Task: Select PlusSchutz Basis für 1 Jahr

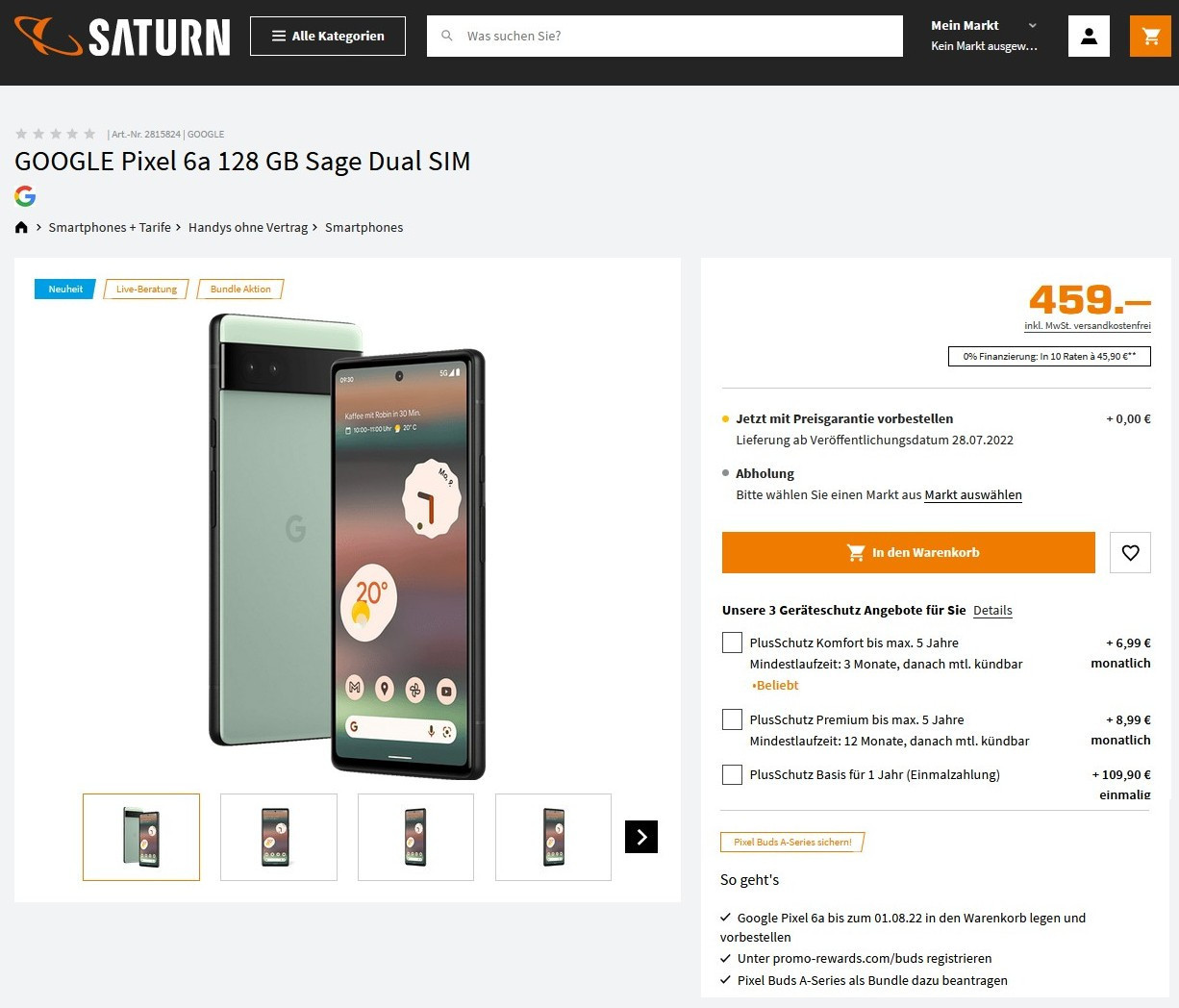Action: (x=732, y=775)
